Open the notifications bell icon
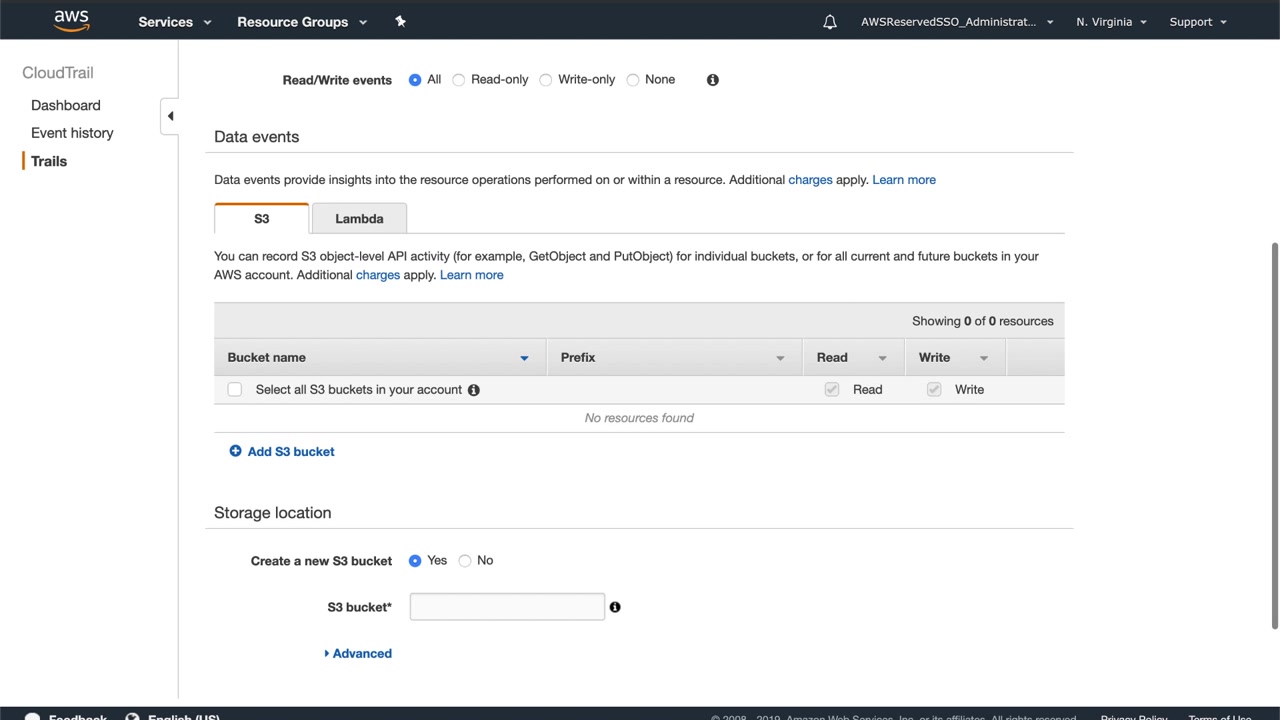Viewport: 1280px width, 720px height. (830, 22)
